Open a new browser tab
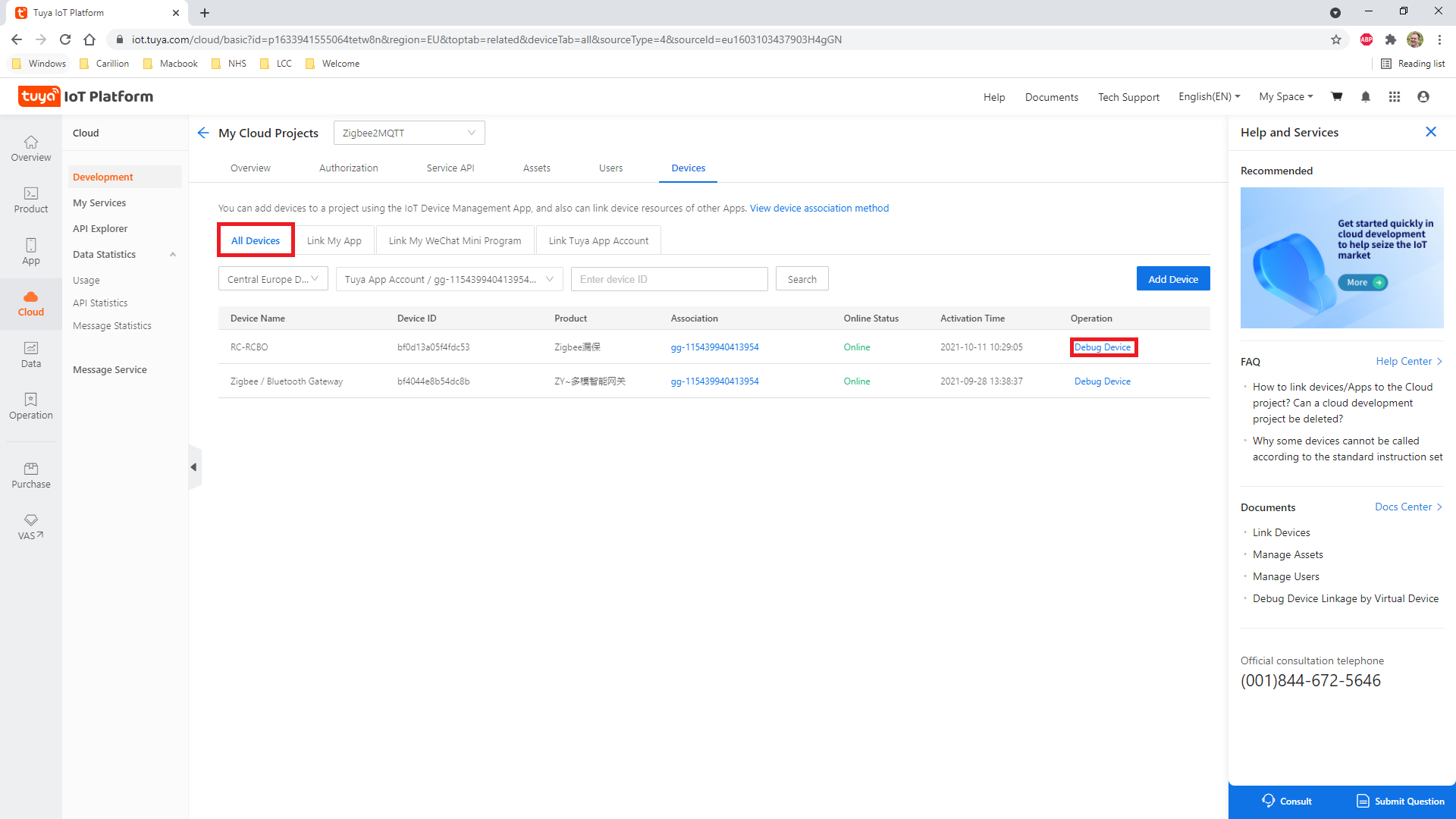 [205, 13]
